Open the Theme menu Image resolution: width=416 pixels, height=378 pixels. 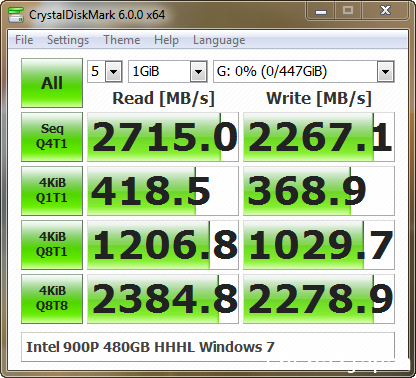(122, 40)
